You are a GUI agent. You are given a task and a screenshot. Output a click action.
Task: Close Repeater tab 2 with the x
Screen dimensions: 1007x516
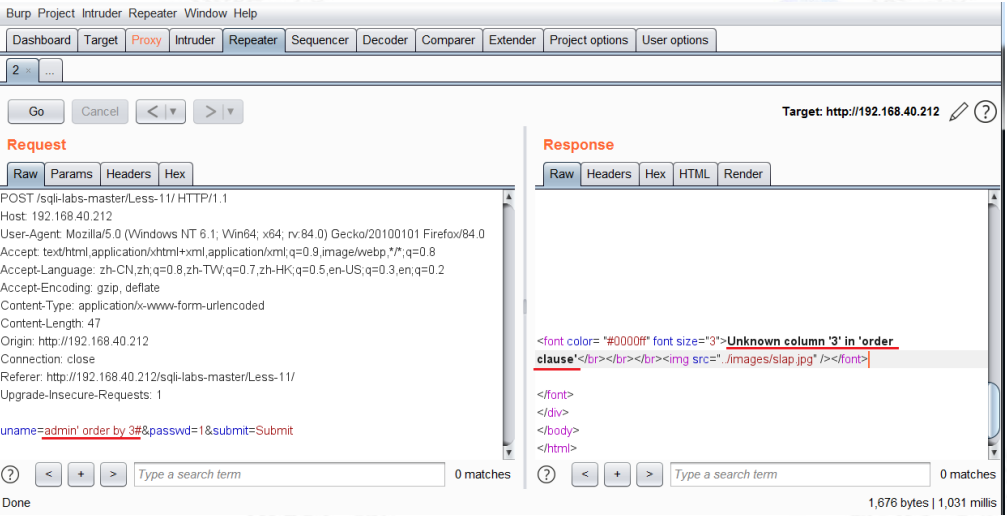point(28,71)
